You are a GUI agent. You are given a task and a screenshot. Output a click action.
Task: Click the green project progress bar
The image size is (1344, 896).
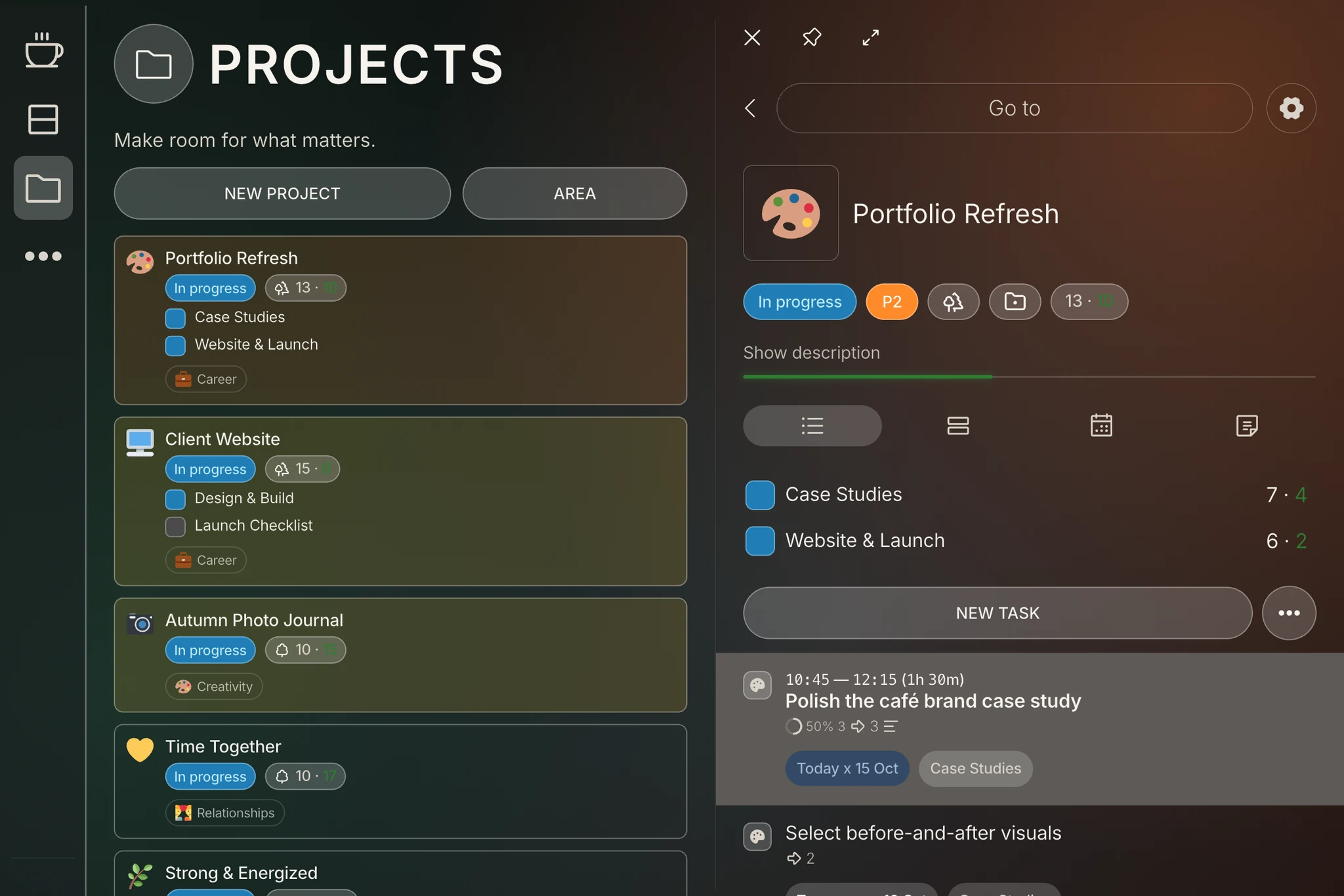[x=867, y=377]
